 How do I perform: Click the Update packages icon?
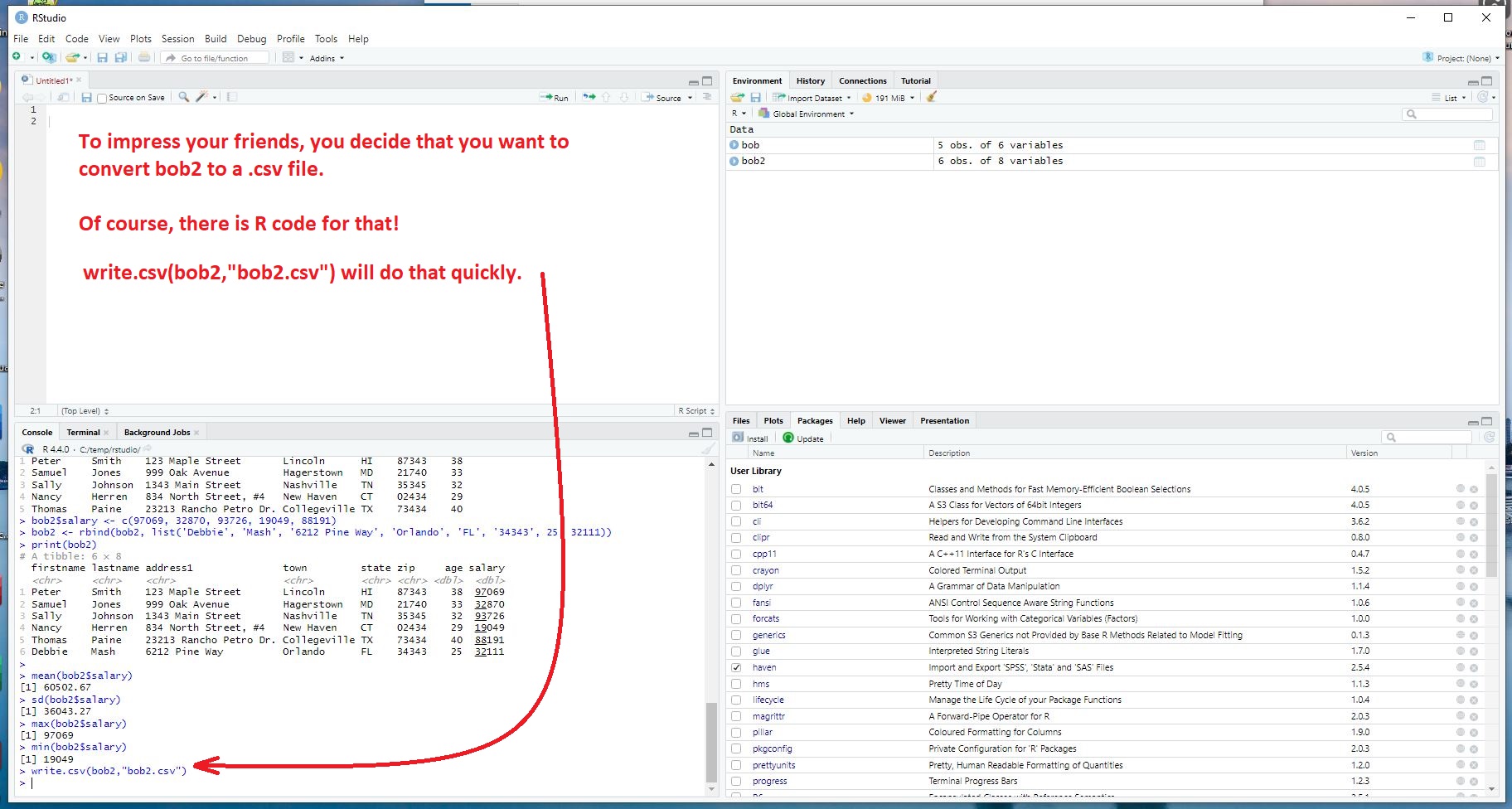point(802,438)
